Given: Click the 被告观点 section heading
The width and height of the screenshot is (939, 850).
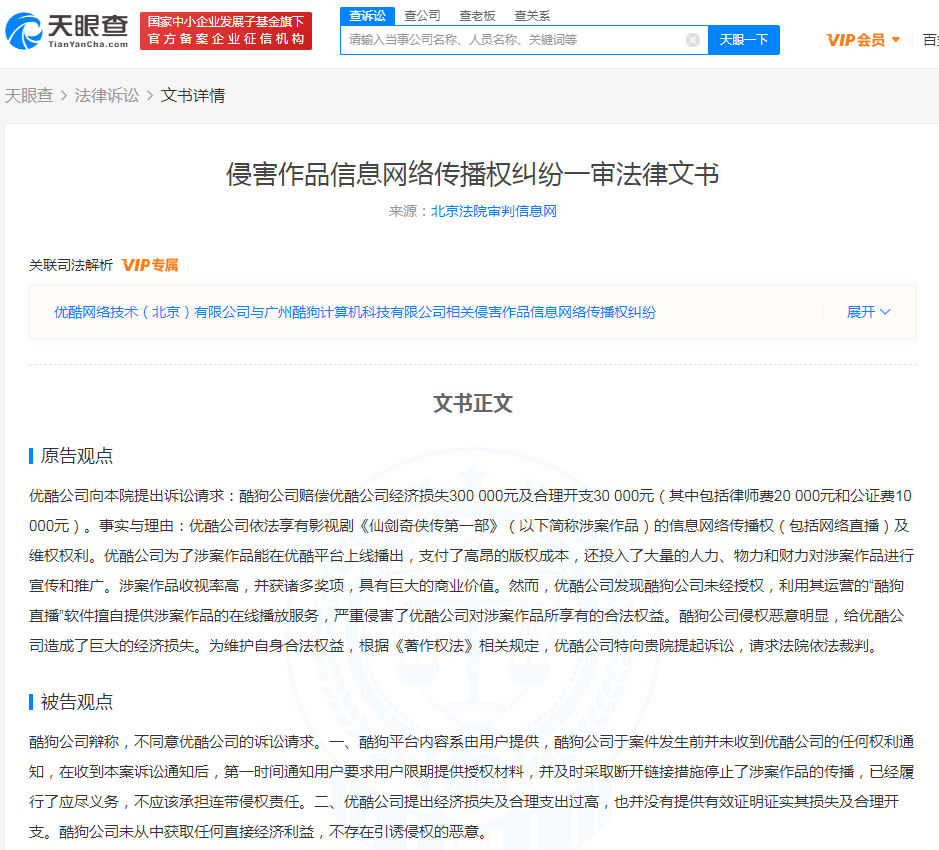Looking at the screenshot, I should pos(76,702).
